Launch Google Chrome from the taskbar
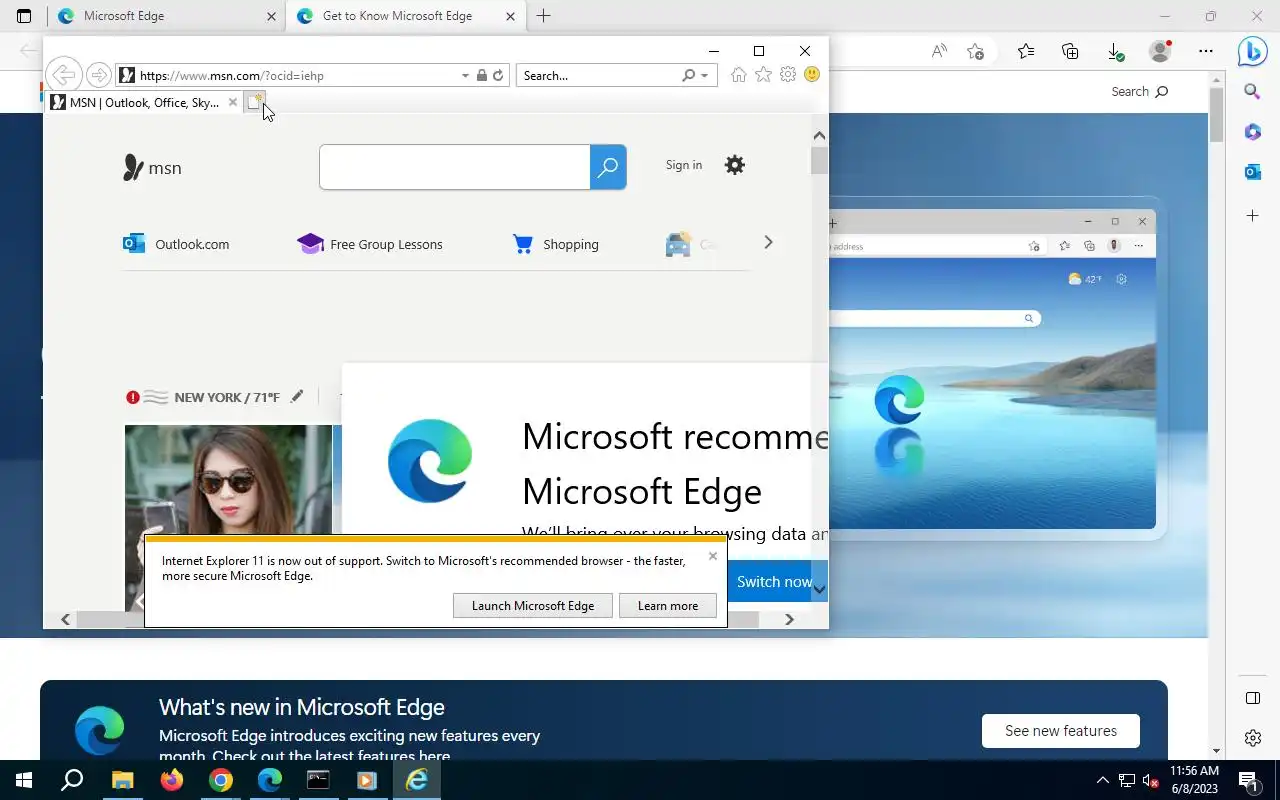1280x800 pixels. (220, 780)
